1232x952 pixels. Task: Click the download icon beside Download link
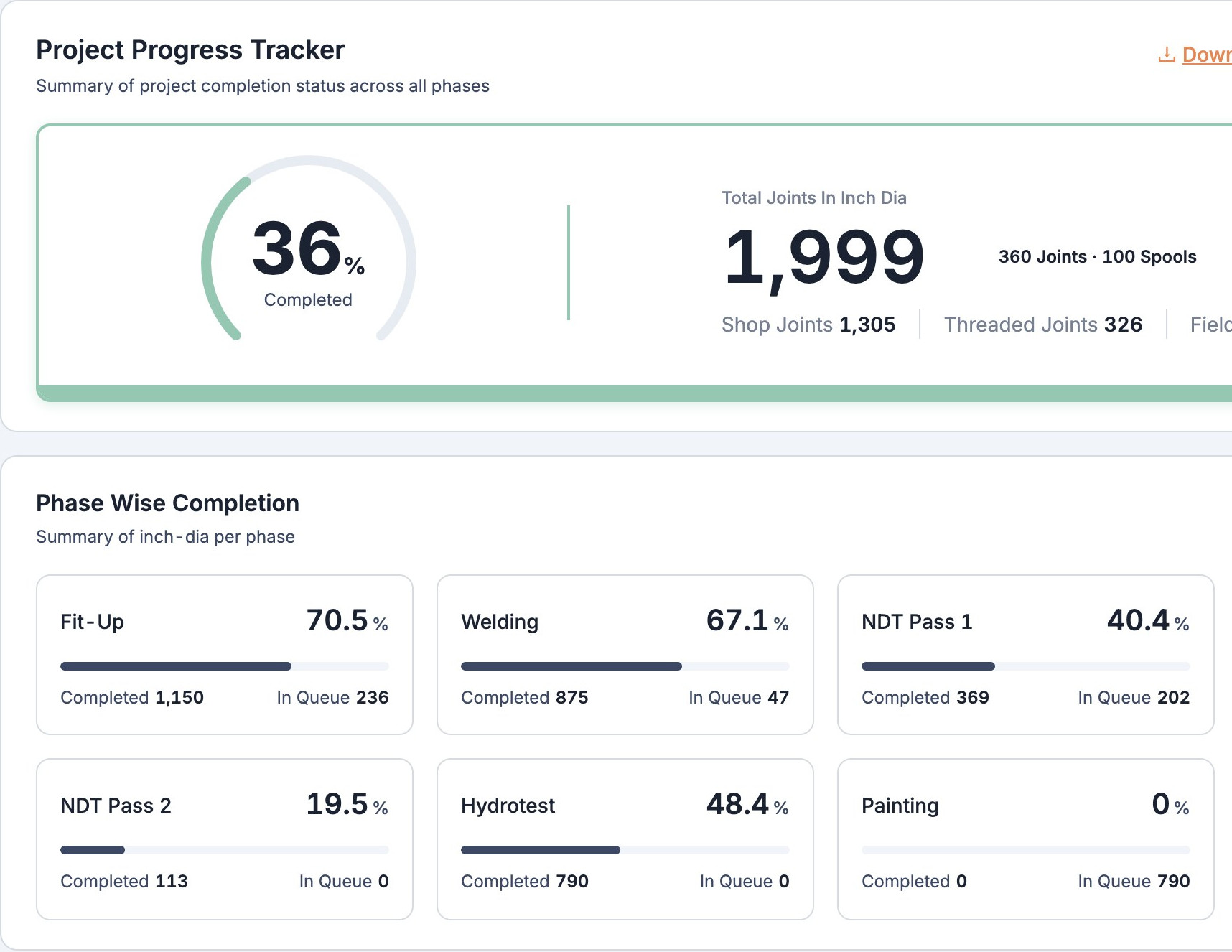point(1167,55)
